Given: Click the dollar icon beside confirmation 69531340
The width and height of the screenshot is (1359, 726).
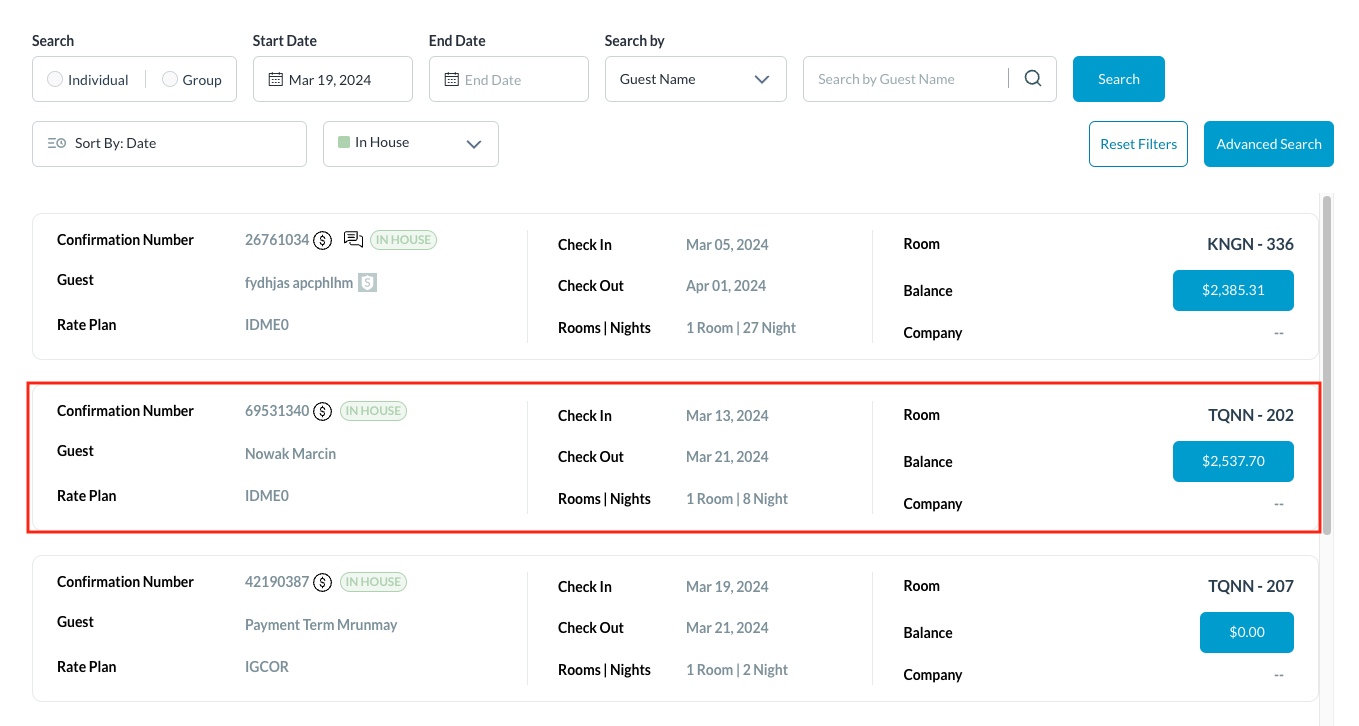Looking at the screenshot, I should 322,411.
